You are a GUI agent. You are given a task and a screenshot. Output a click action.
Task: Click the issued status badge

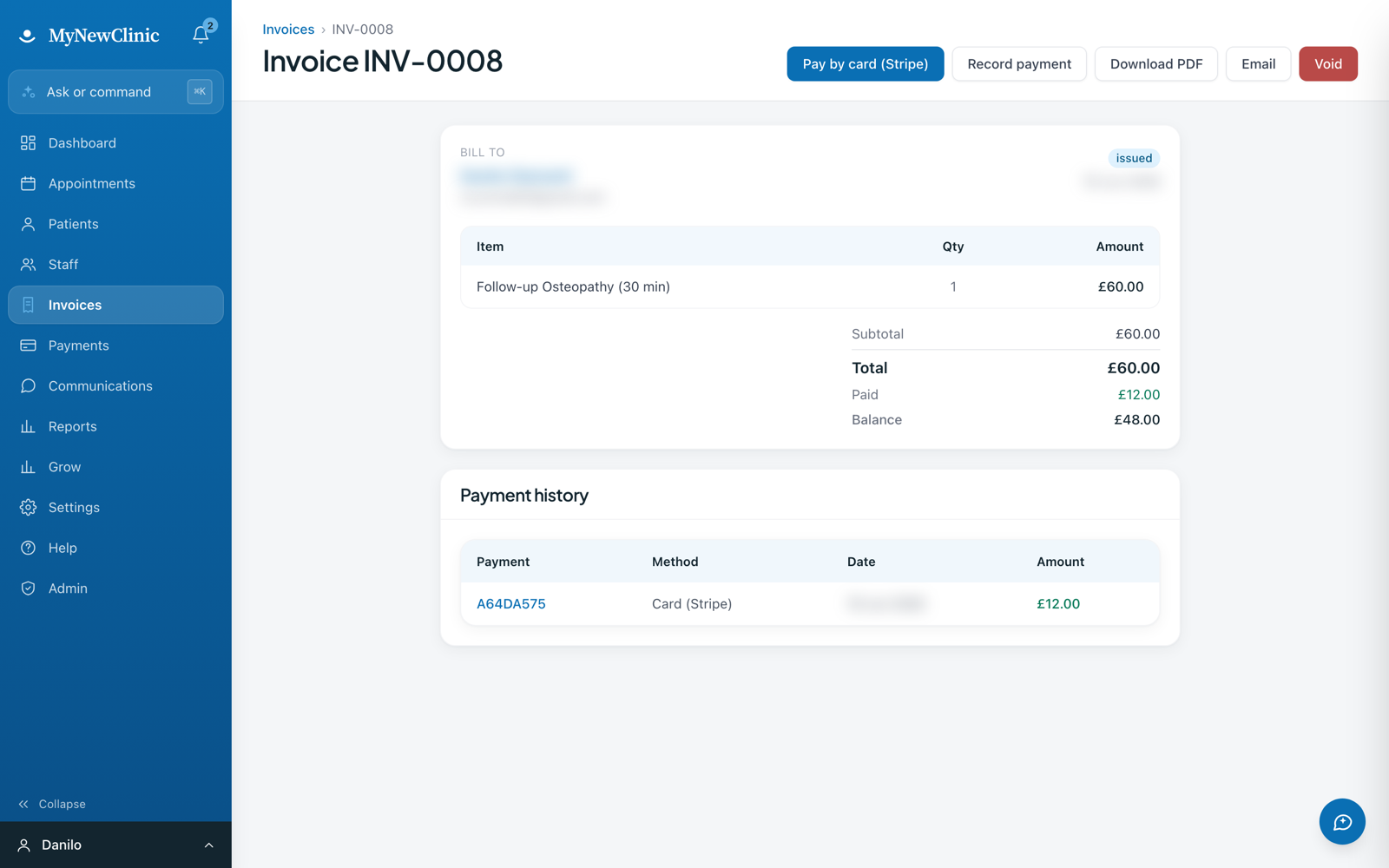tap(1134, 158)
